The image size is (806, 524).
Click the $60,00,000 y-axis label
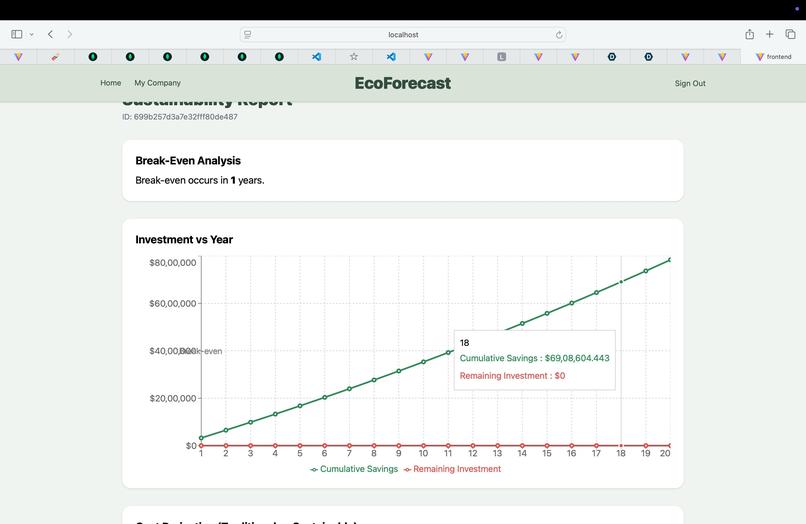(173, 303)
